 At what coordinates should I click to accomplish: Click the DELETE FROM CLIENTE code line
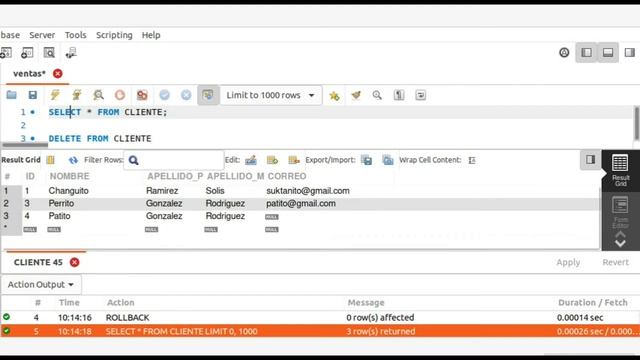coord(100,138)
